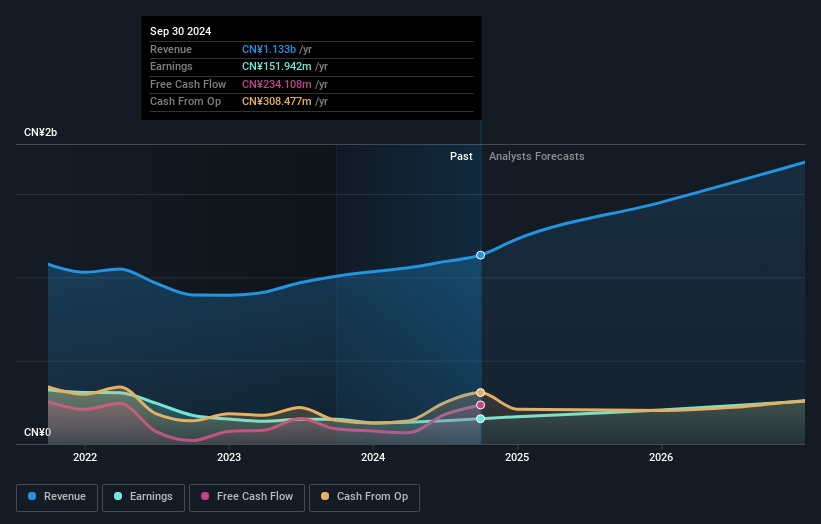
Task: Click the 'Past' section label
Action: click(461, 157)
